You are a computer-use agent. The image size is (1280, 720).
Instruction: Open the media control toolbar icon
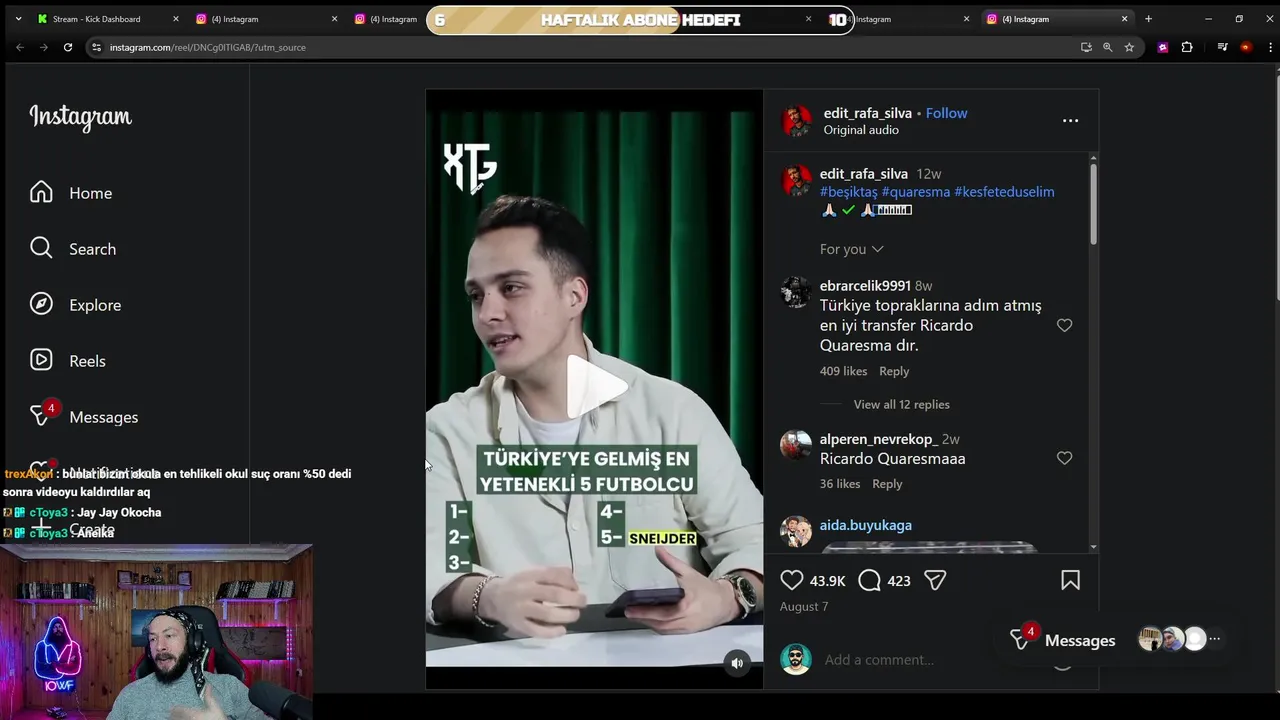pyautogui.click(x=1222, y=47)
